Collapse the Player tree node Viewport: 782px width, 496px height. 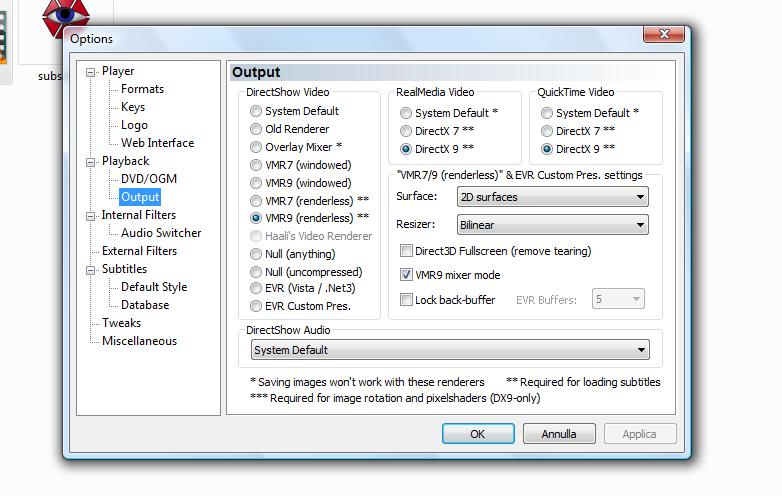point(91,72)
